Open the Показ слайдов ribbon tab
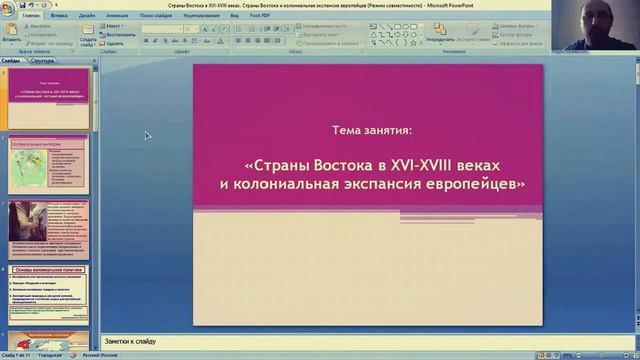This screenshot has height=360, width=640. (x=156, y=16)
